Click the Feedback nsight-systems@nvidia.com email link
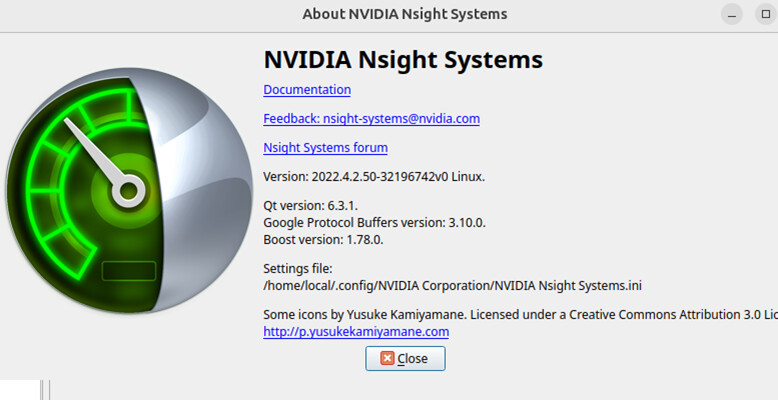This screenshot has height=400, width=778. point(371,119)
